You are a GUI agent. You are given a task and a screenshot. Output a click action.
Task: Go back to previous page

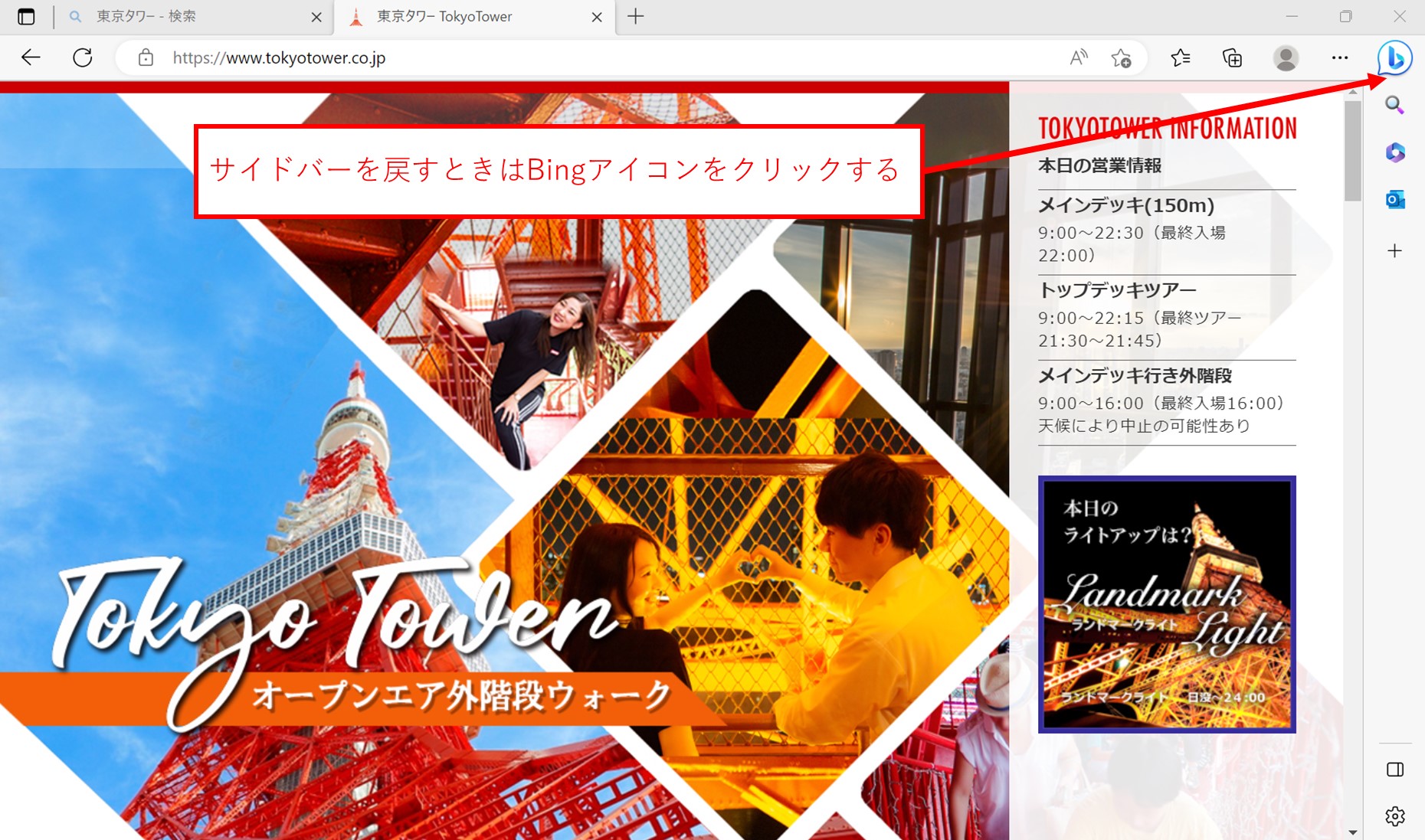[x=31, y=57]
